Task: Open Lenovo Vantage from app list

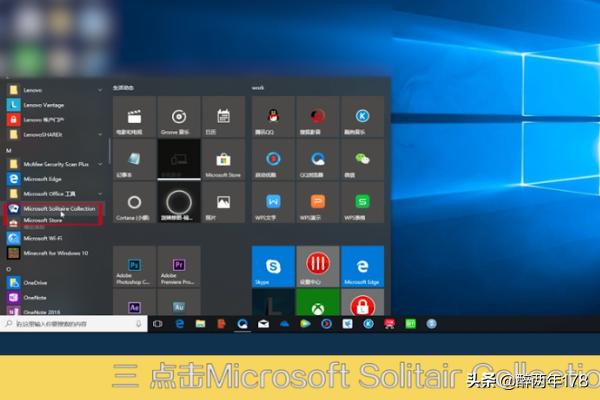Action: pyautogui.click(x=54, y=105)
